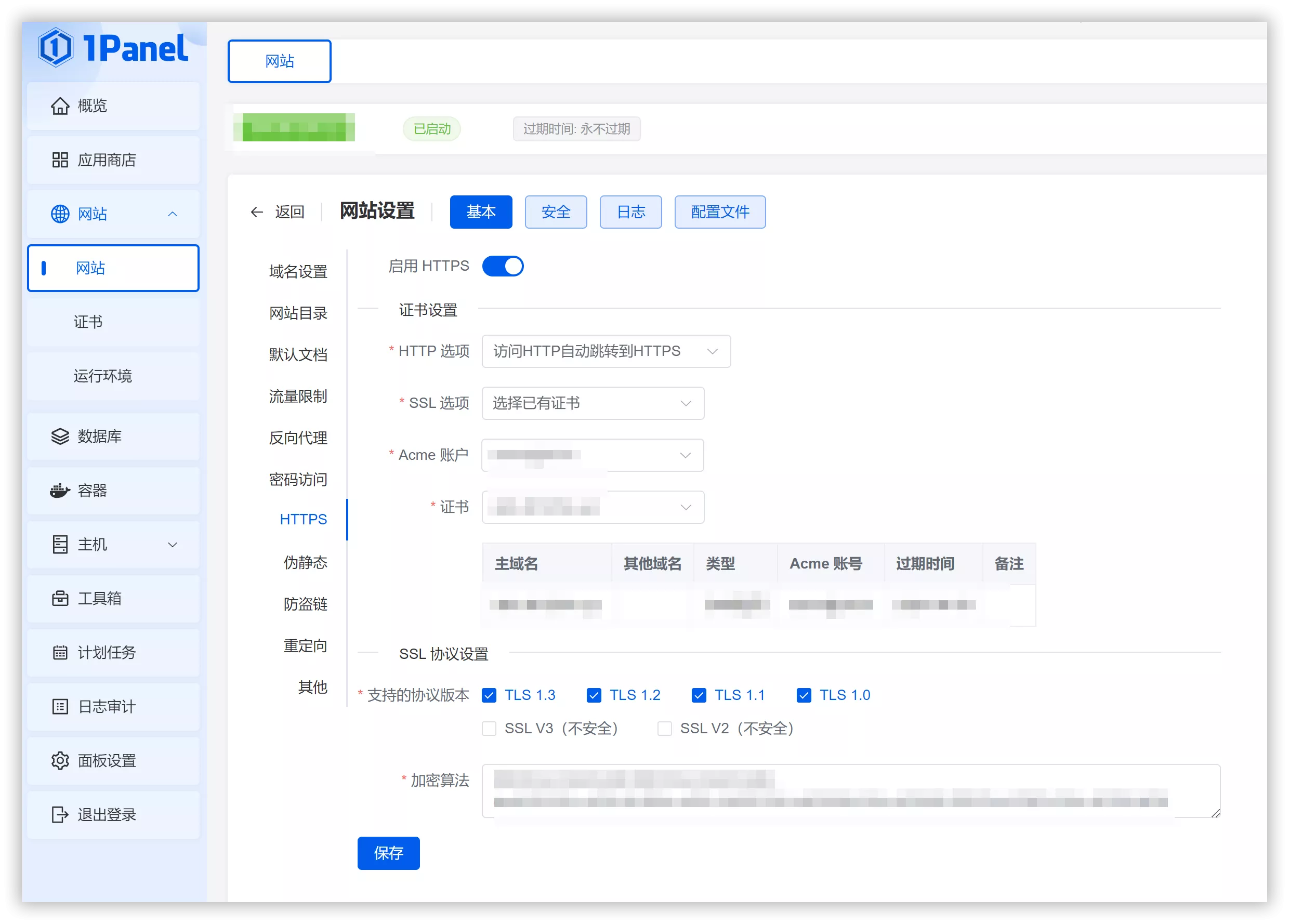Switch to the 安全 security tab

coord(555,212)
